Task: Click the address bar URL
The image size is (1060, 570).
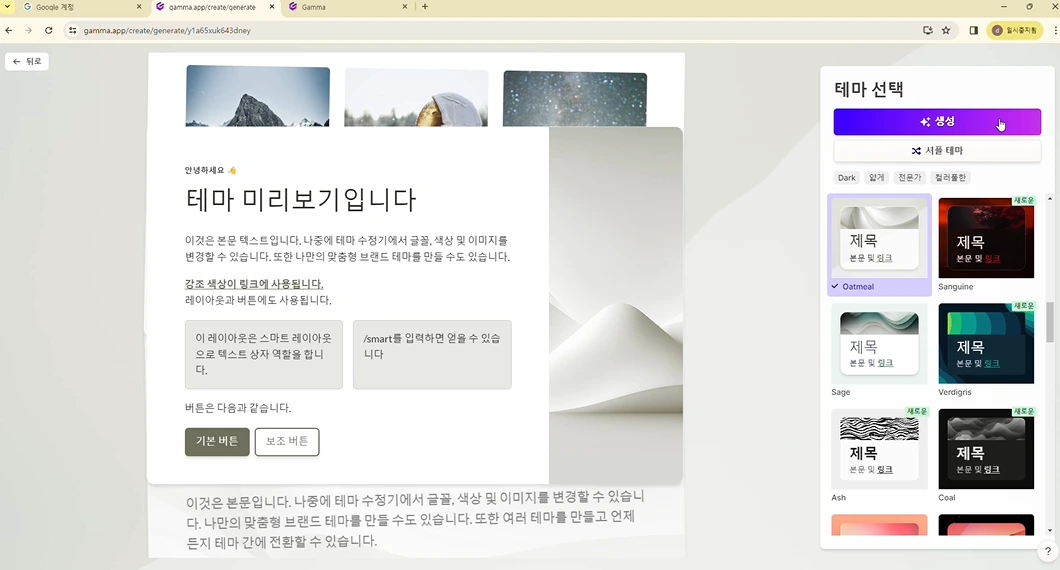Action: [x=167, y=30]
